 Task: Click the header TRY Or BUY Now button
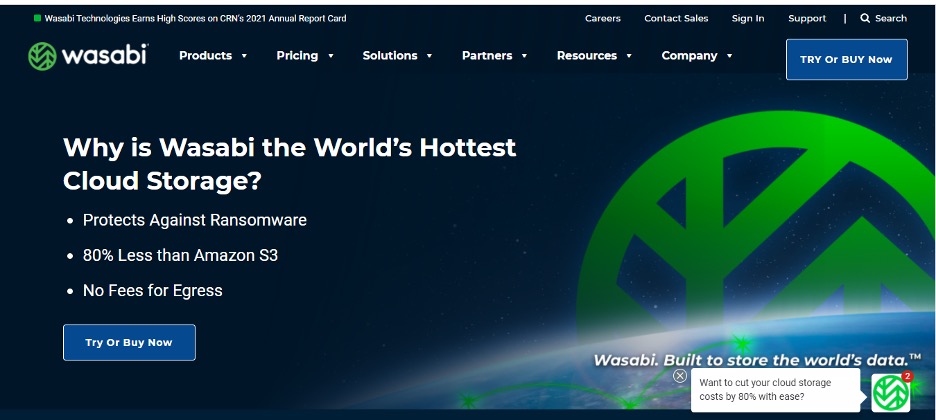pyautogui.click(x=846, y=59)
